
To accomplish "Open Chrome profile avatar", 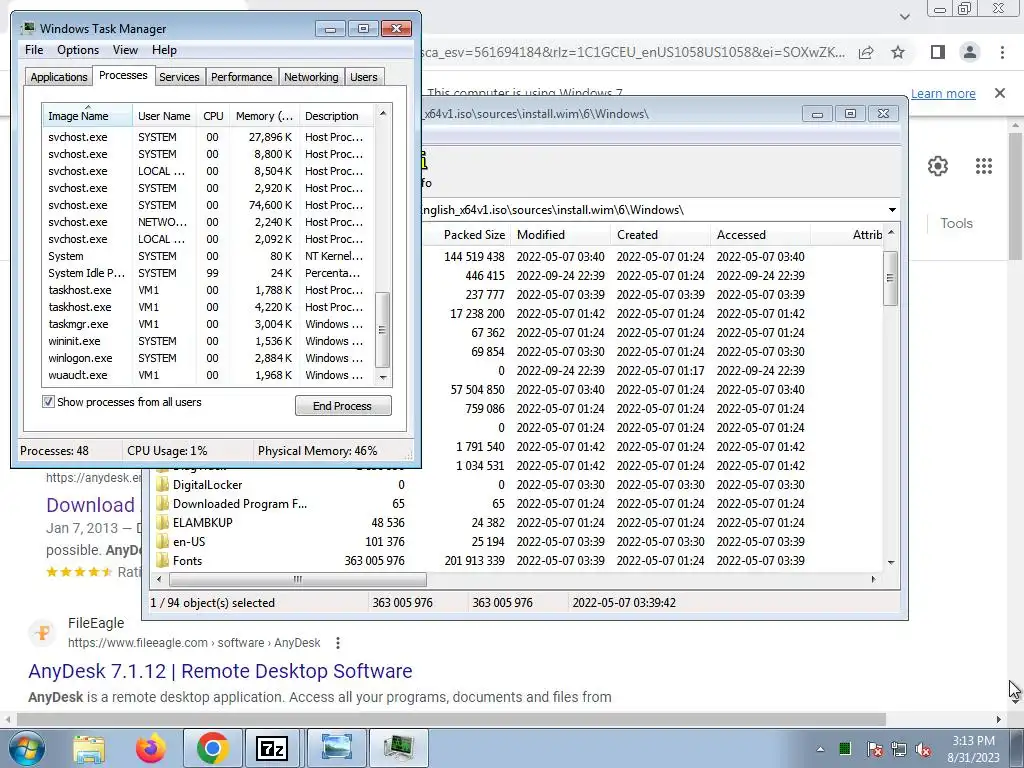I will coord(970,52).
